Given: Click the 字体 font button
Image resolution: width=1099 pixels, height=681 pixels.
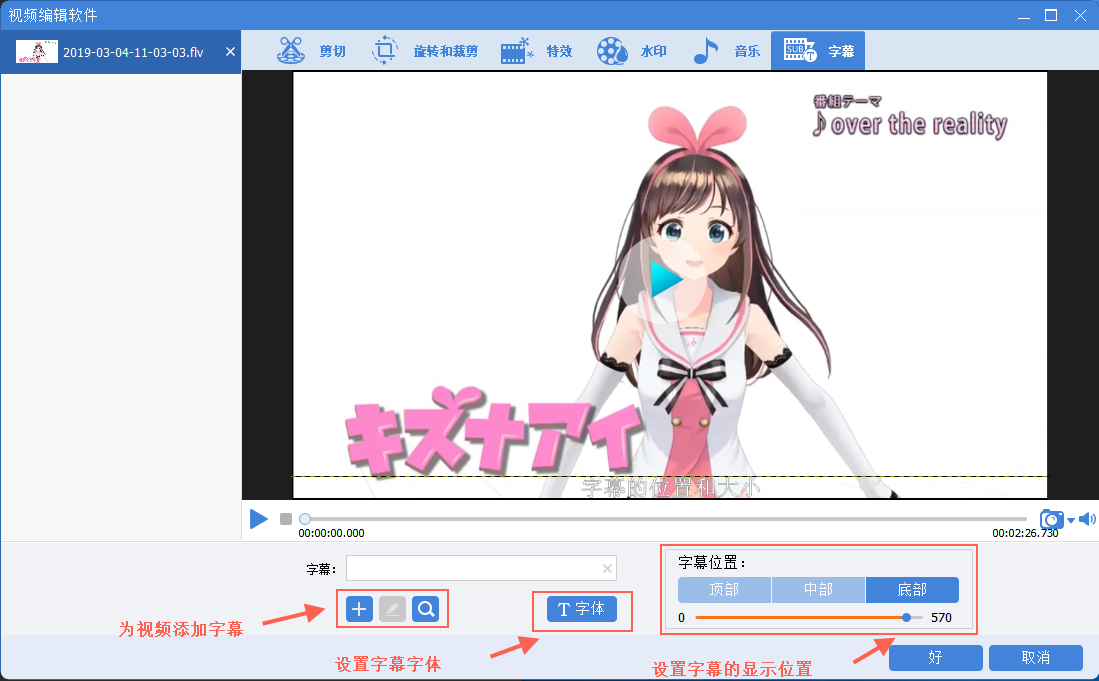Looking at the screenshot, I should pos(582,609).
